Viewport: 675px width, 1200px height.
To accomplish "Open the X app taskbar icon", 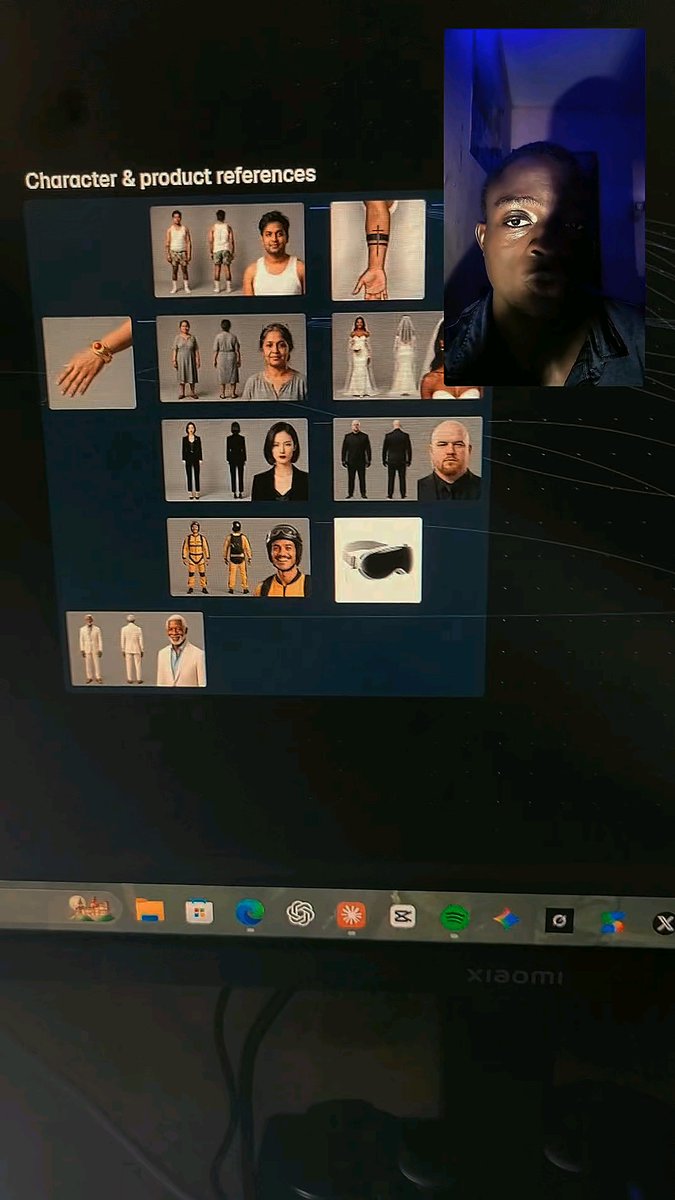I will click(664, 924).
